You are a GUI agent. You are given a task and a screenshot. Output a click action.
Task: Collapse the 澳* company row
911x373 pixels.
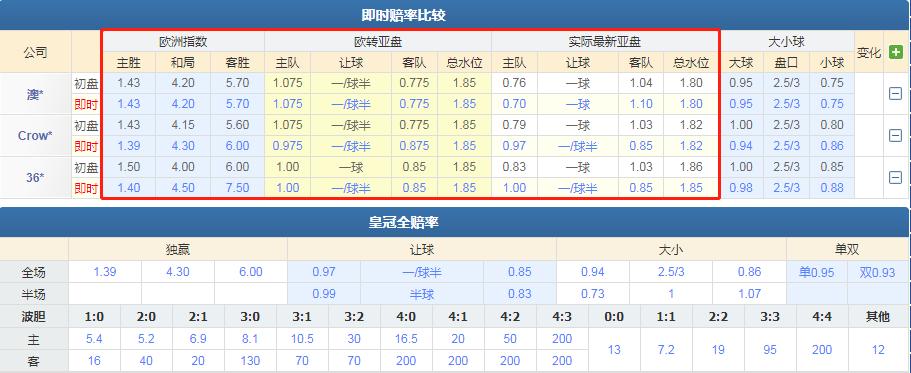pos(895,94)
